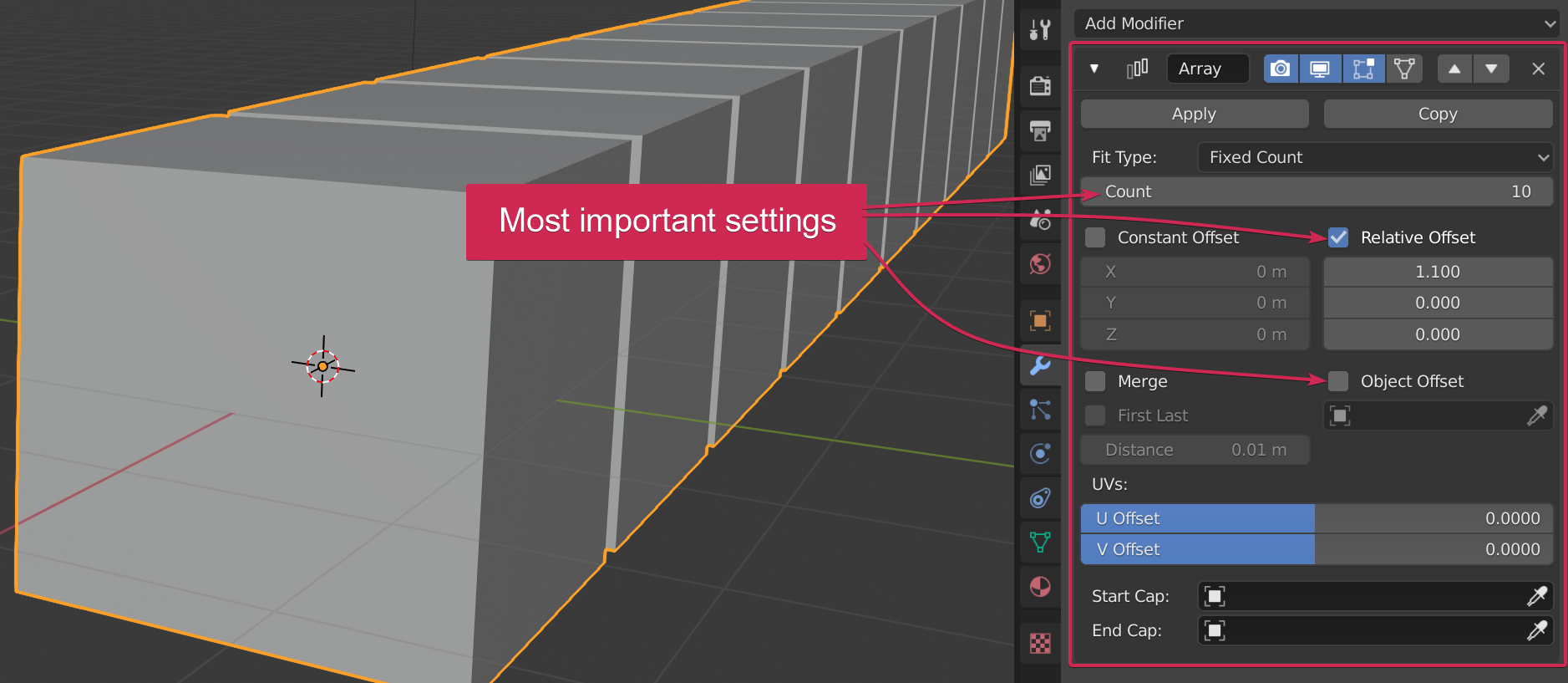Click the Apply modifier button
Screen dimensions: 1568x683
point(1195,114)
